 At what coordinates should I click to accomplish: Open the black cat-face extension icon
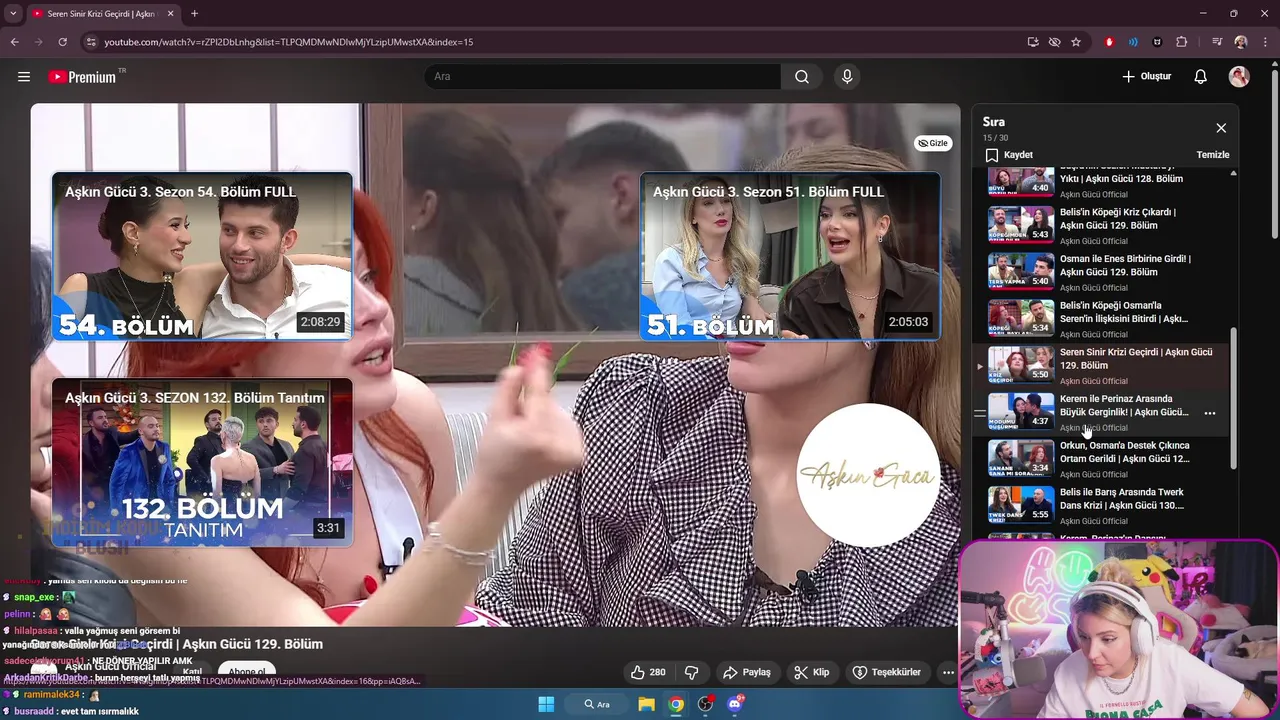(x=1157, y=42)
